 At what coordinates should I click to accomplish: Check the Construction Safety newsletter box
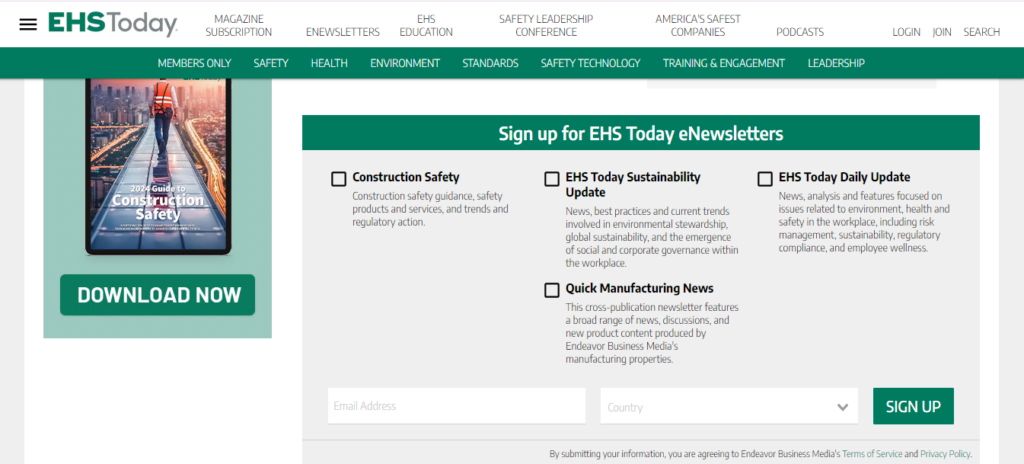coord(338,179)
